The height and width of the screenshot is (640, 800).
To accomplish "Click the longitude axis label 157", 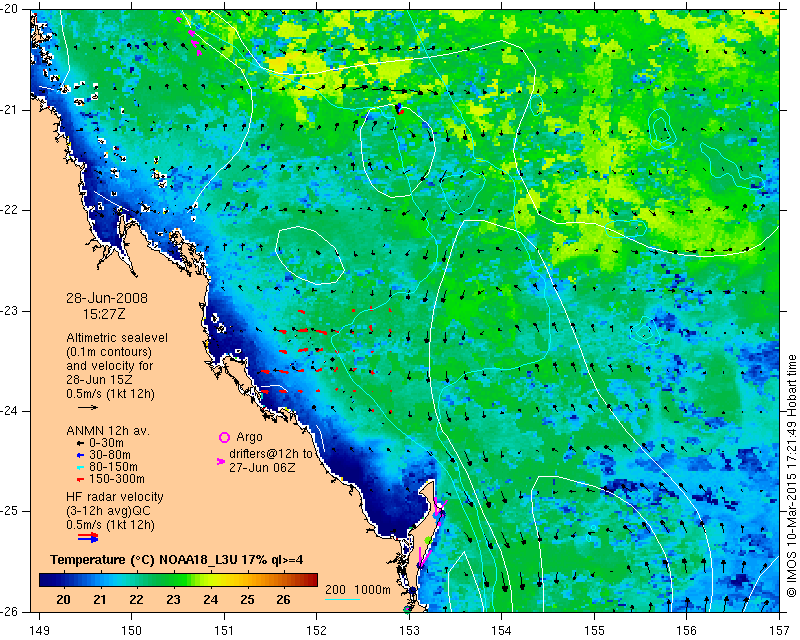I will click(779, 630).
